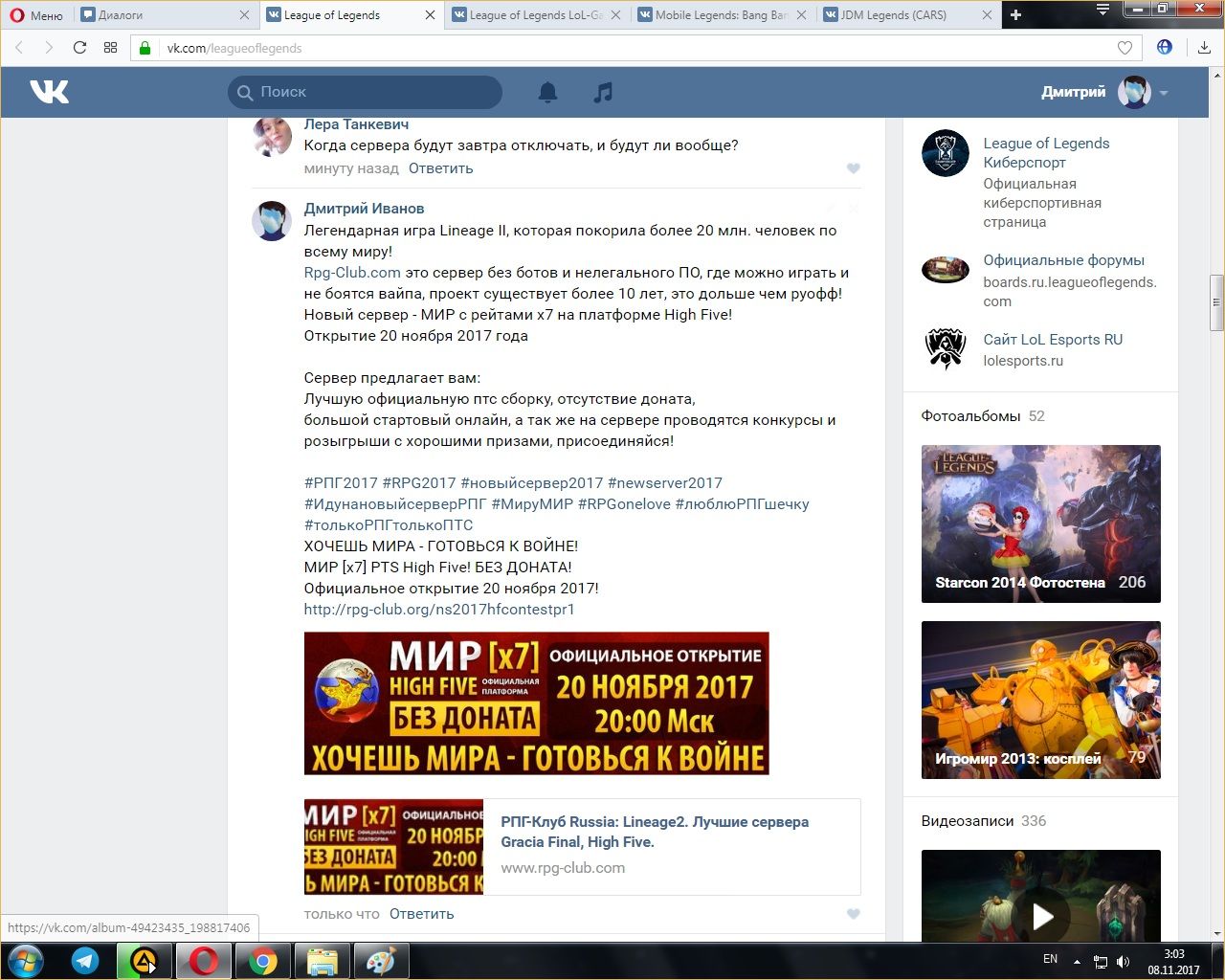Switch to Mobile Legends: Bang Bang tab
The height and width of the screenshot is (980, 1225).
click(723, 14)
